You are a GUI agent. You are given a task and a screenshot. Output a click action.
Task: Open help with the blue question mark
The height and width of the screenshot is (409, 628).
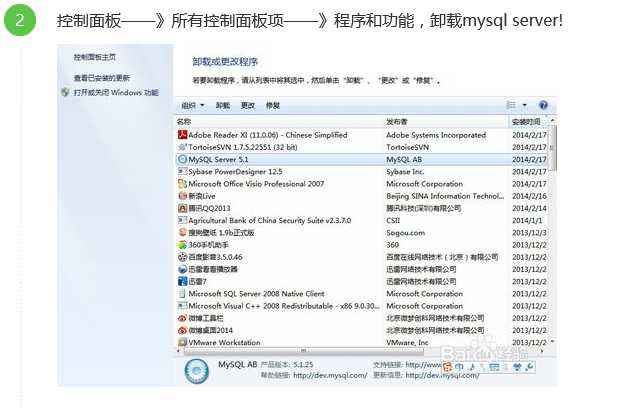(x=543, y=105)
